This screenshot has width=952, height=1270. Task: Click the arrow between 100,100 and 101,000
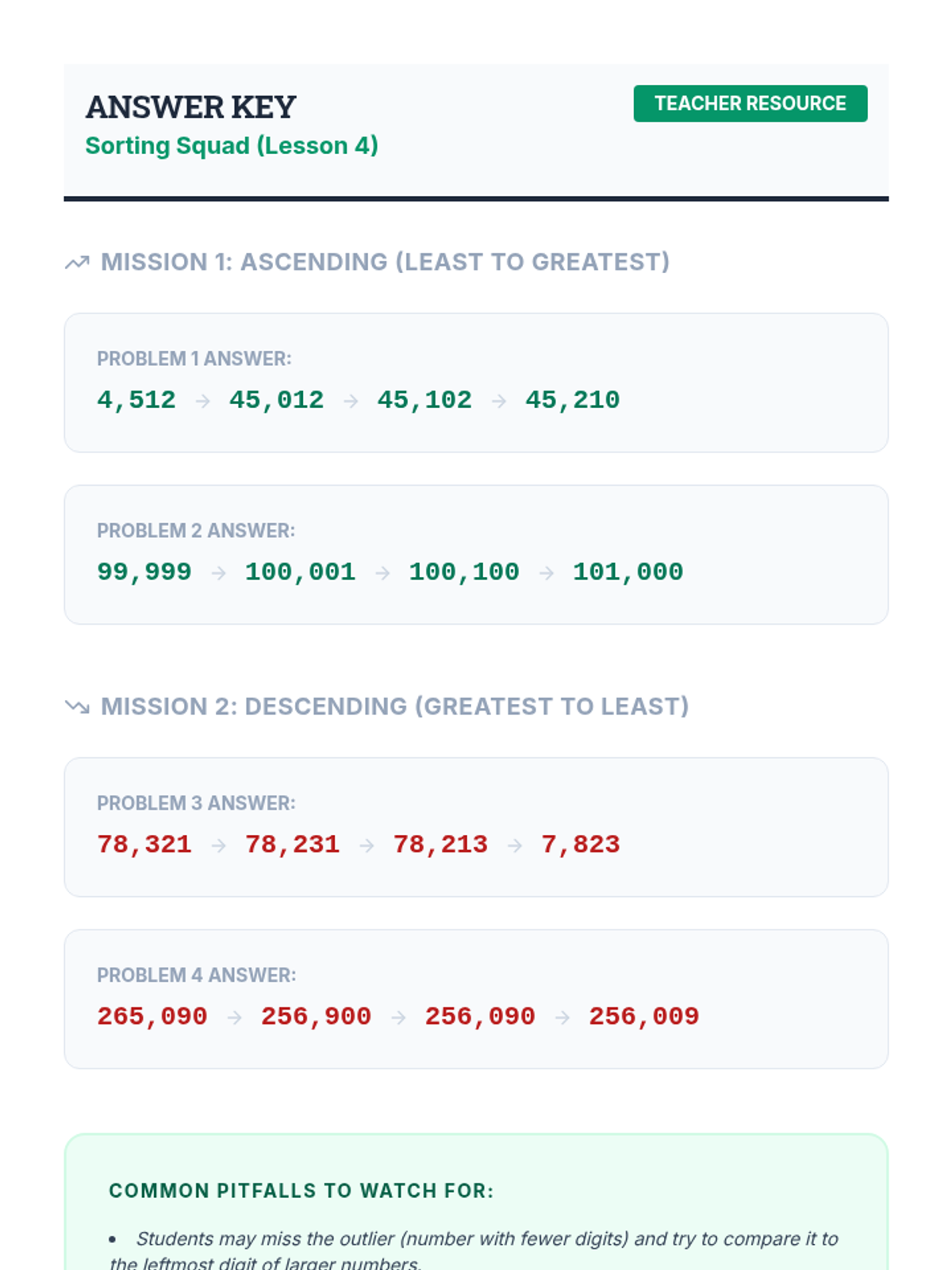[x=547, y=572]
